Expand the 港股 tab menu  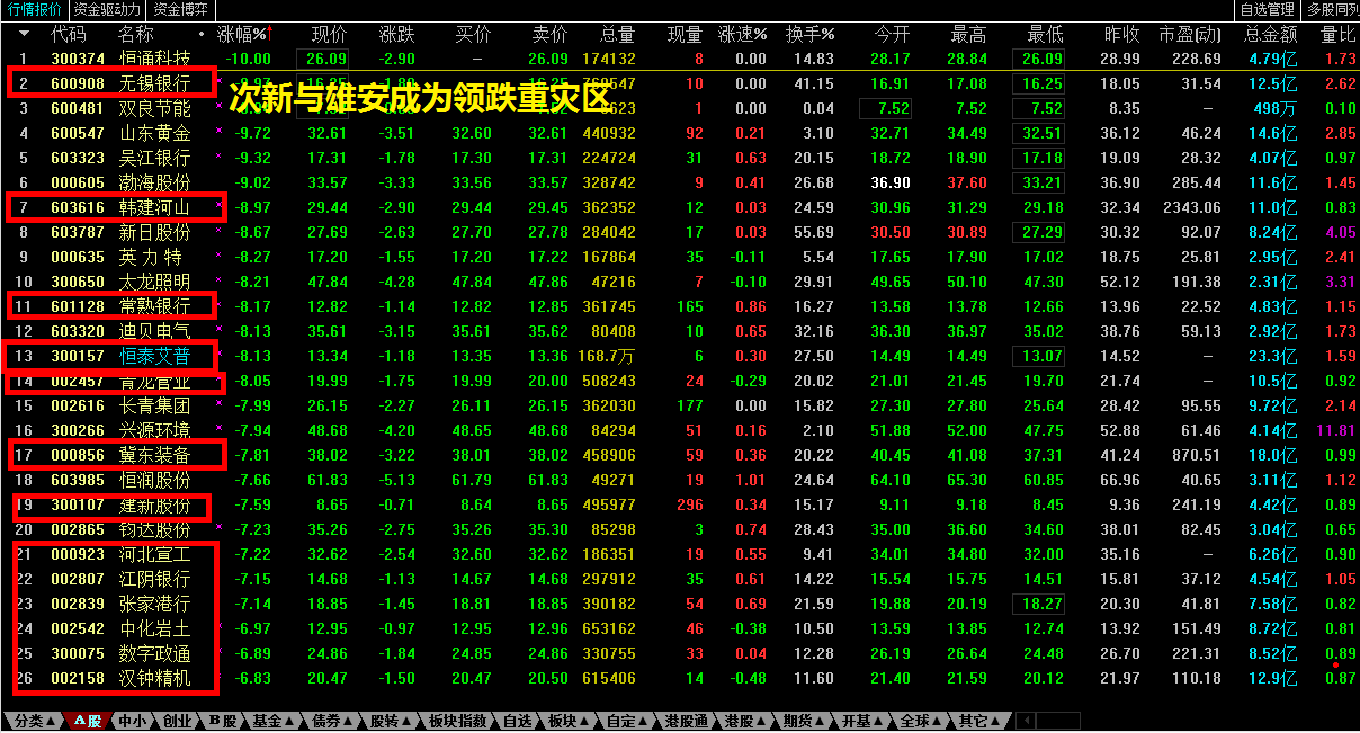point(746,721)
